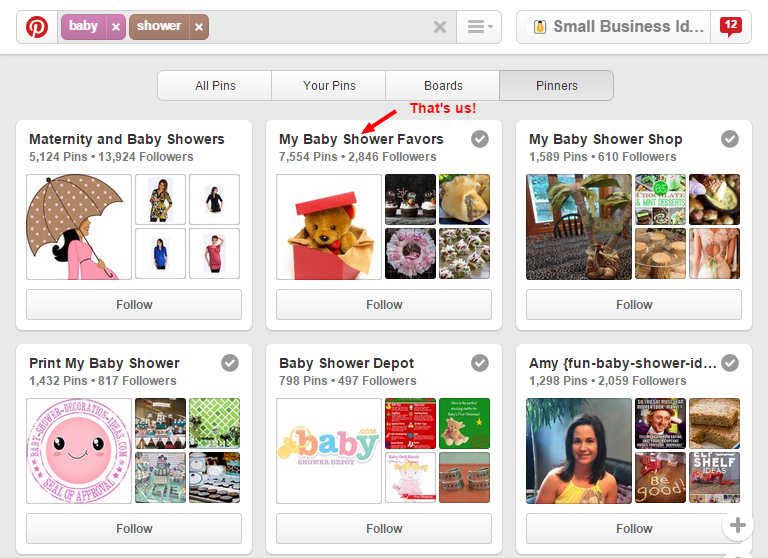Screen dimensions: 768x558
Task: Open the green lattice pattern pin thumbnail
Action: pyautogui.click(x=215, y=423)
